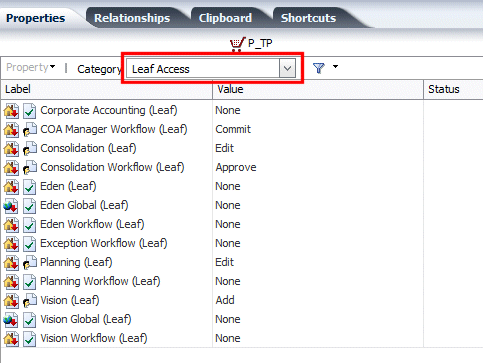Click the Label column header
Viewport: 483px width, 363px height.
(107, 89)
